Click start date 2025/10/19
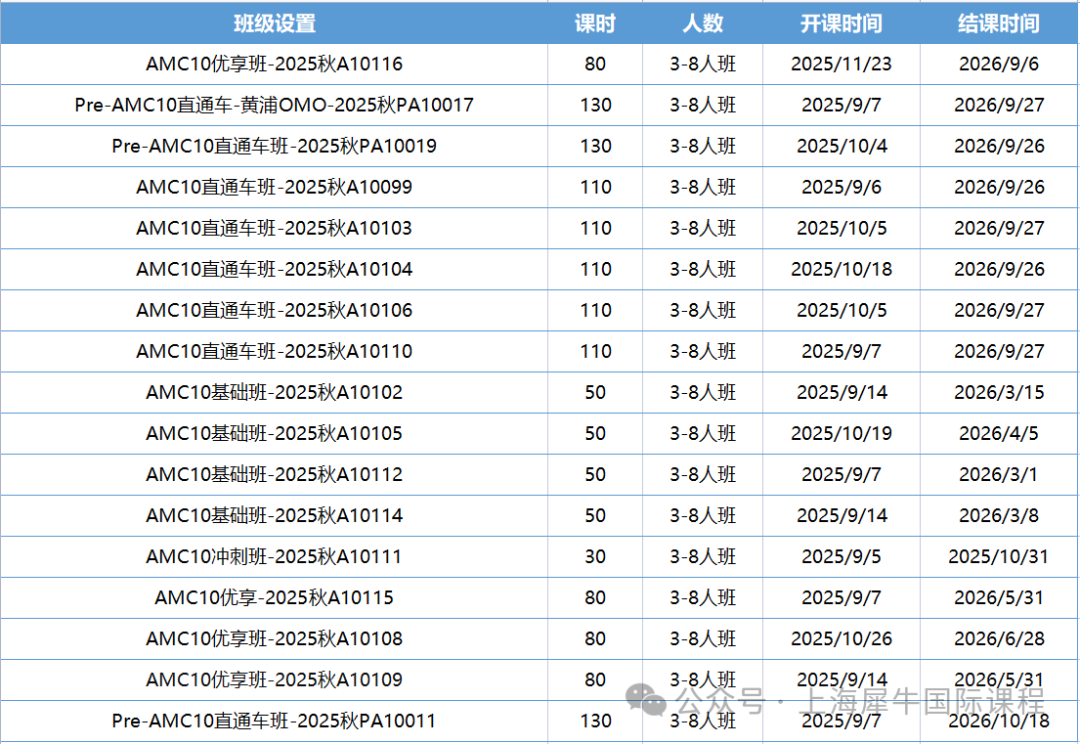Image resolution: width=1080 pixels, height=744 pixels. coord(841,433)
